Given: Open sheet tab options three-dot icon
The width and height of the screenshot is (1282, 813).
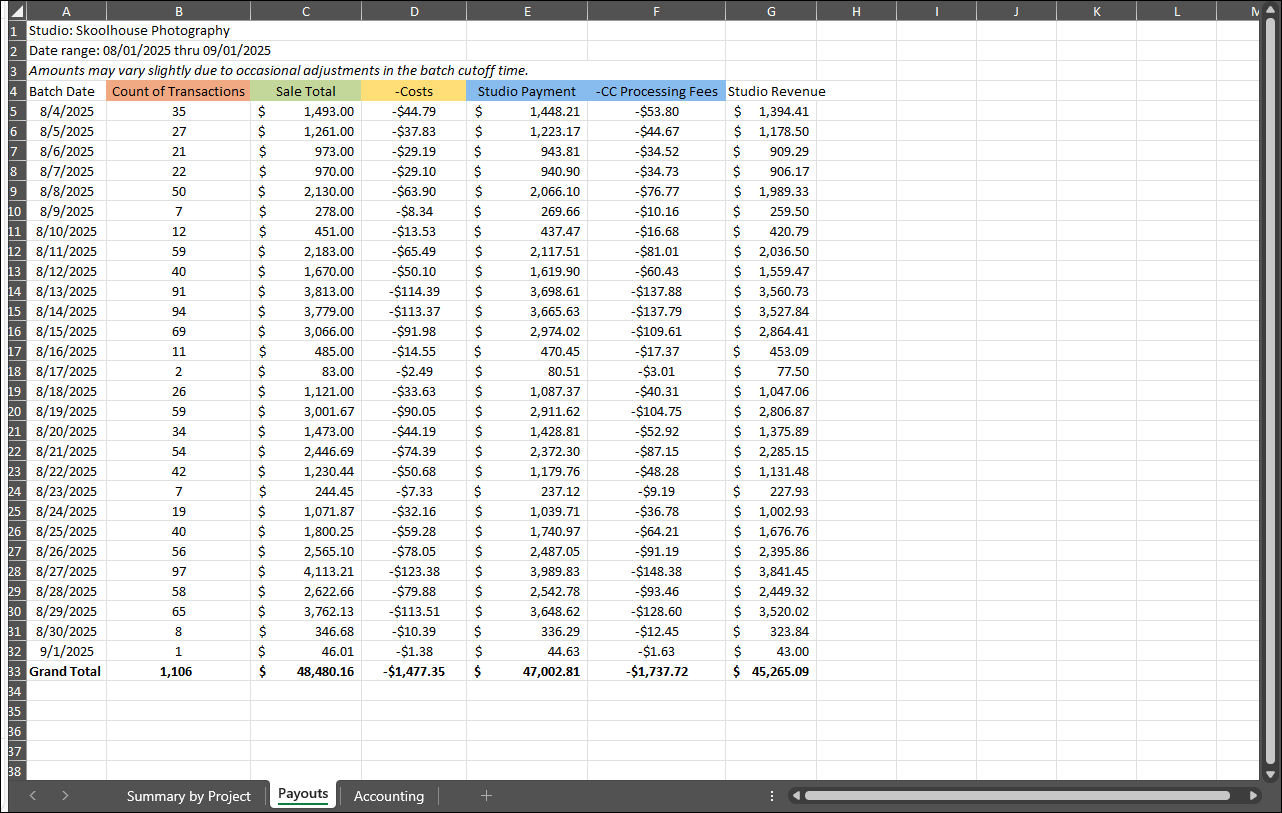Looking at the screenshot, I should tap(771, 796).
